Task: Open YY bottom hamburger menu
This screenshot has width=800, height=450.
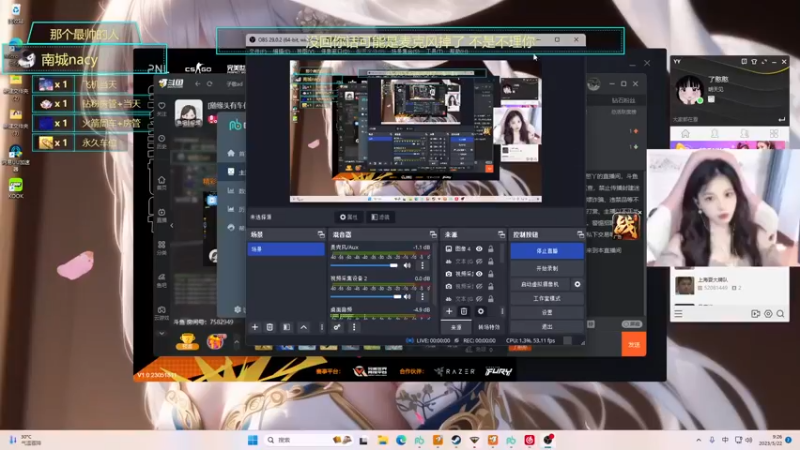Action: point(678,314)
